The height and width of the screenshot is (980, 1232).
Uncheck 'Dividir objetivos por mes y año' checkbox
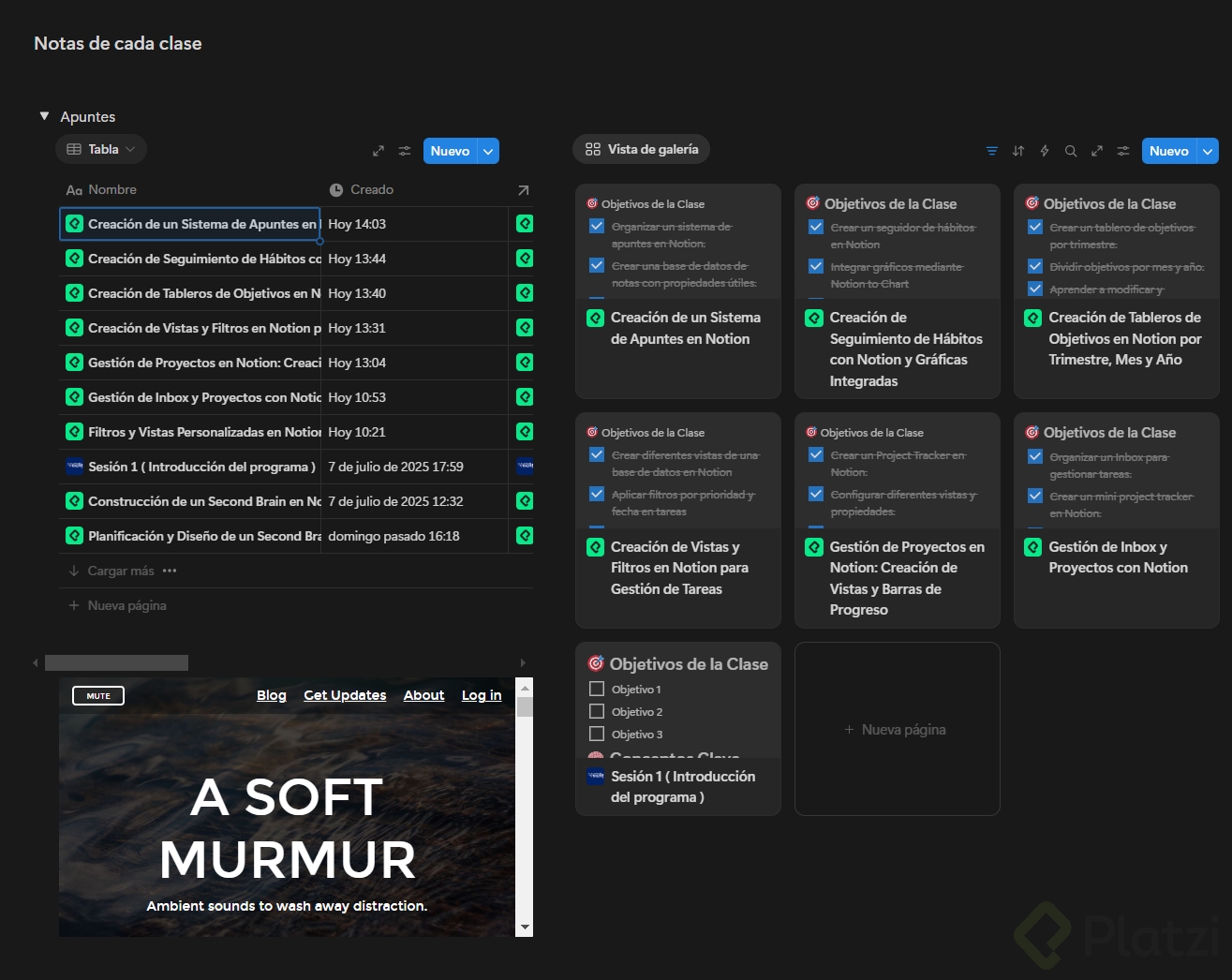1035,266
